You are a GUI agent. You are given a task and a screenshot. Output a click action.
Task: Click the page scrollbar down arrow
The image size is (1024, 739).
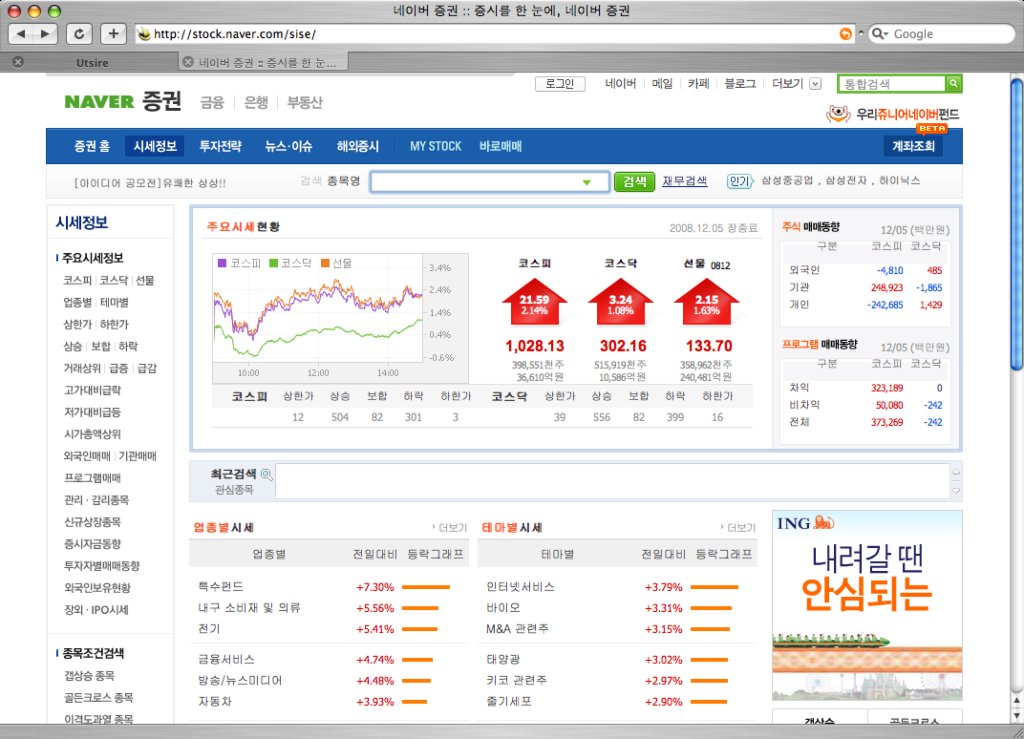[x=1017, y=715]
